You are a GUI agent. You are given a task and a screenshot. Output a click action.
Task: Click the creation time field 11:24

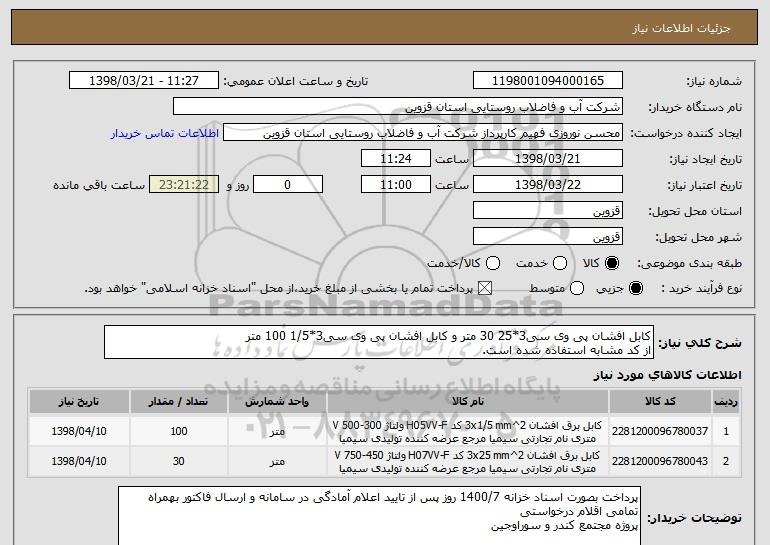(396, 159)
